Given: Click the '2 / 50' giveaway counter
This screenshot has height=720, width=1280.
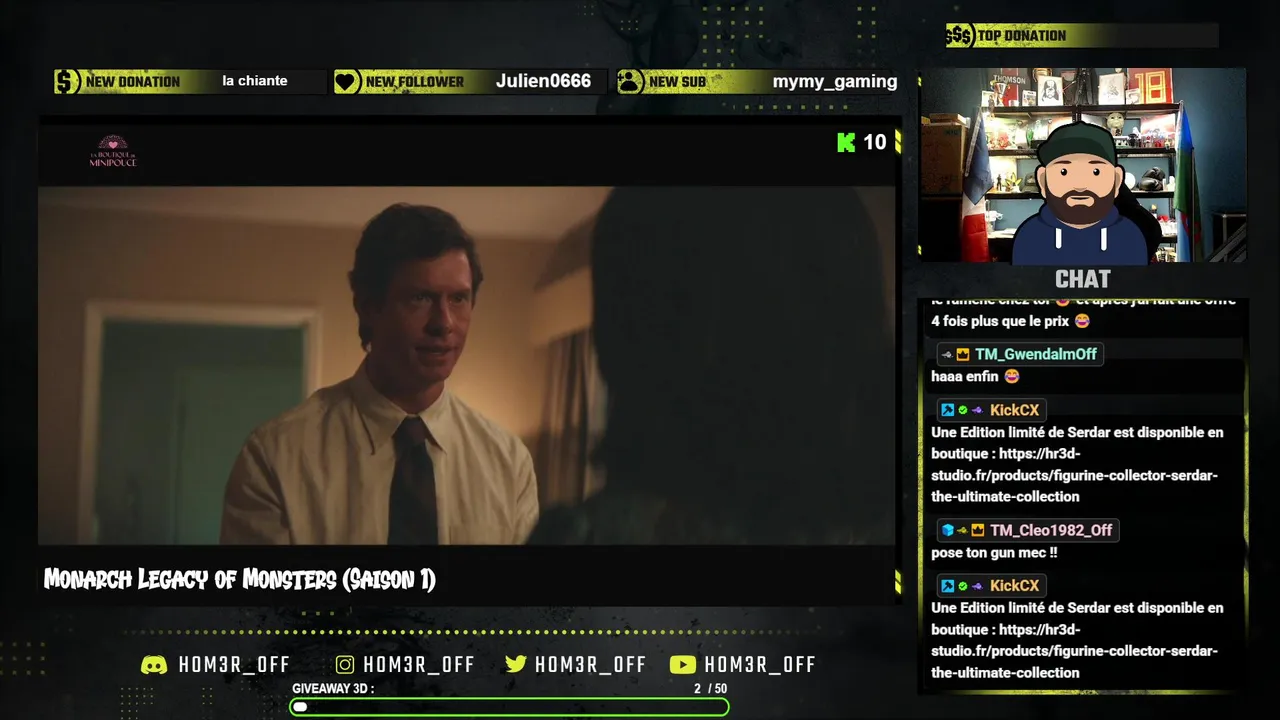Looking at the screenshot, I should pos(711,689).
